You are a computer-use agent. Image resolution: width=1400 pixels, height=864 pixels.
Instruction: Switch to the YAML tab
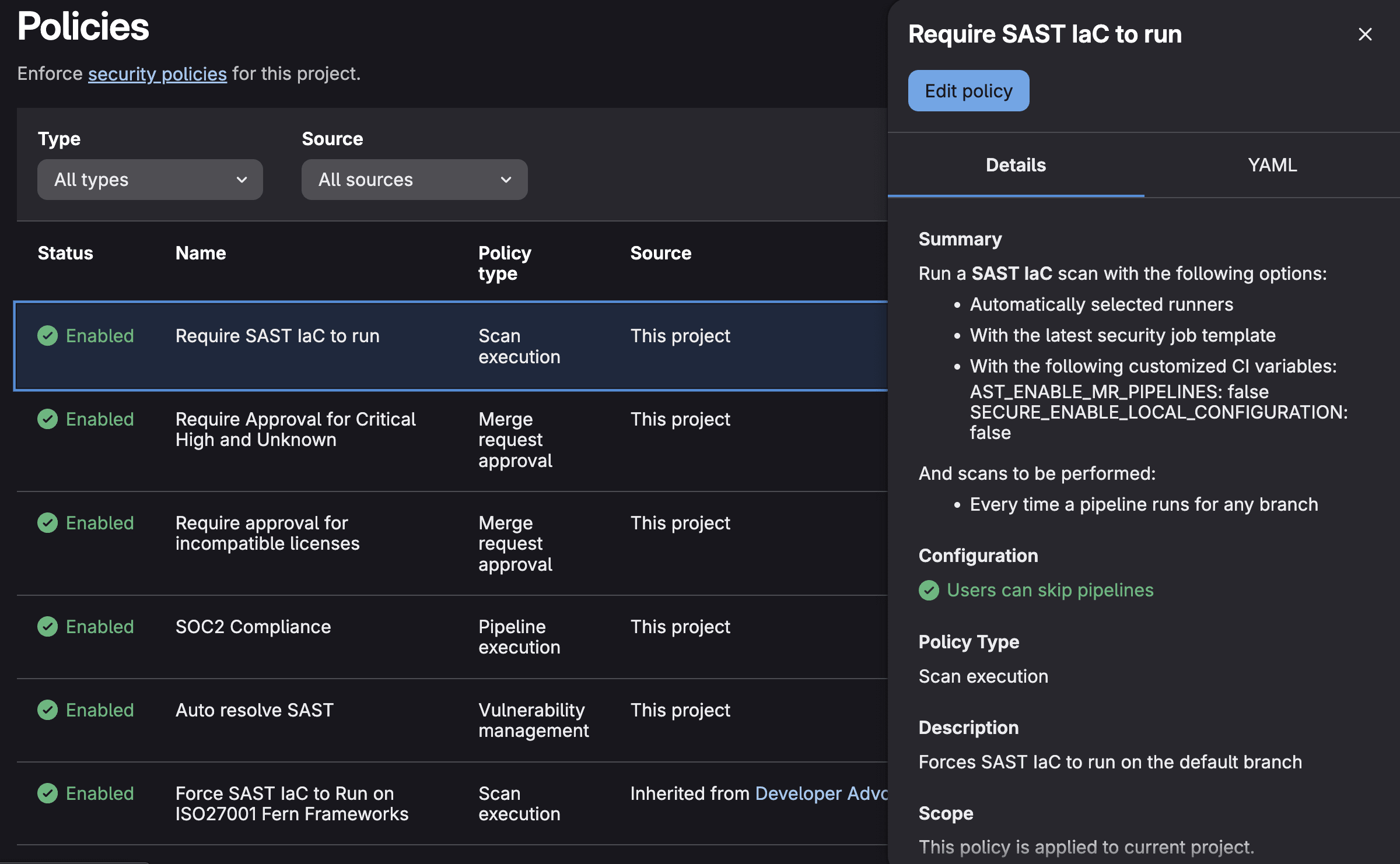tap(1272, 165)
